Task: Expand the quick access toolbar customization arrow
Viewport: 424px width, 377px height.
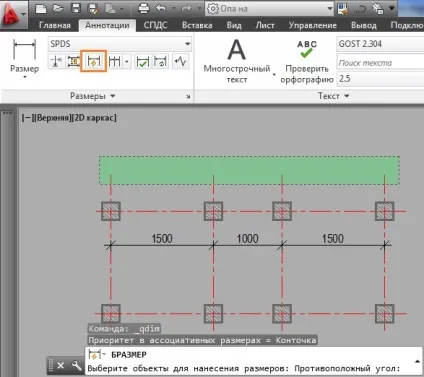Action: (392, 8)
